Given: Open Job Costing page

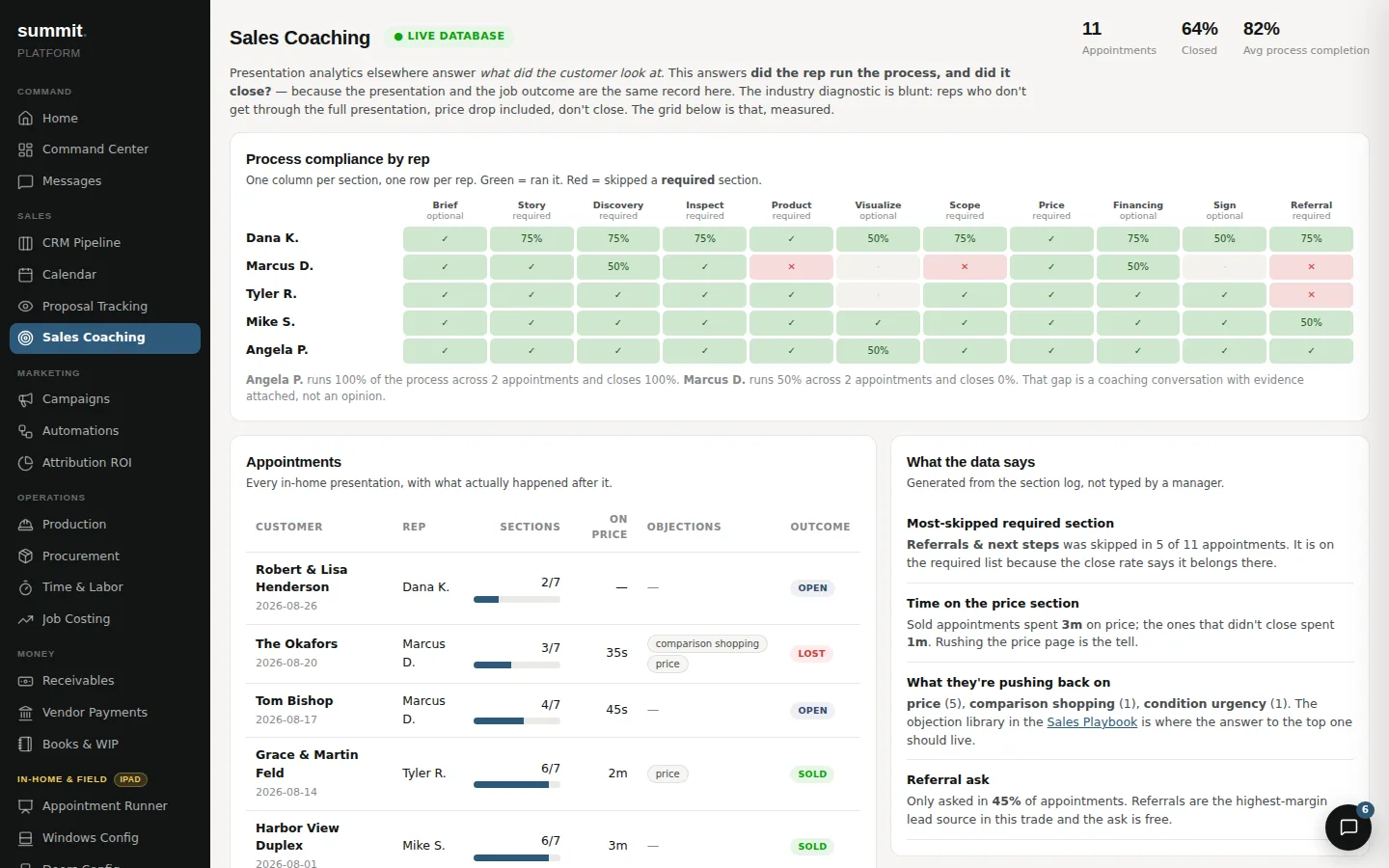Looking at the screenshot, I should (x=105, y=619).
